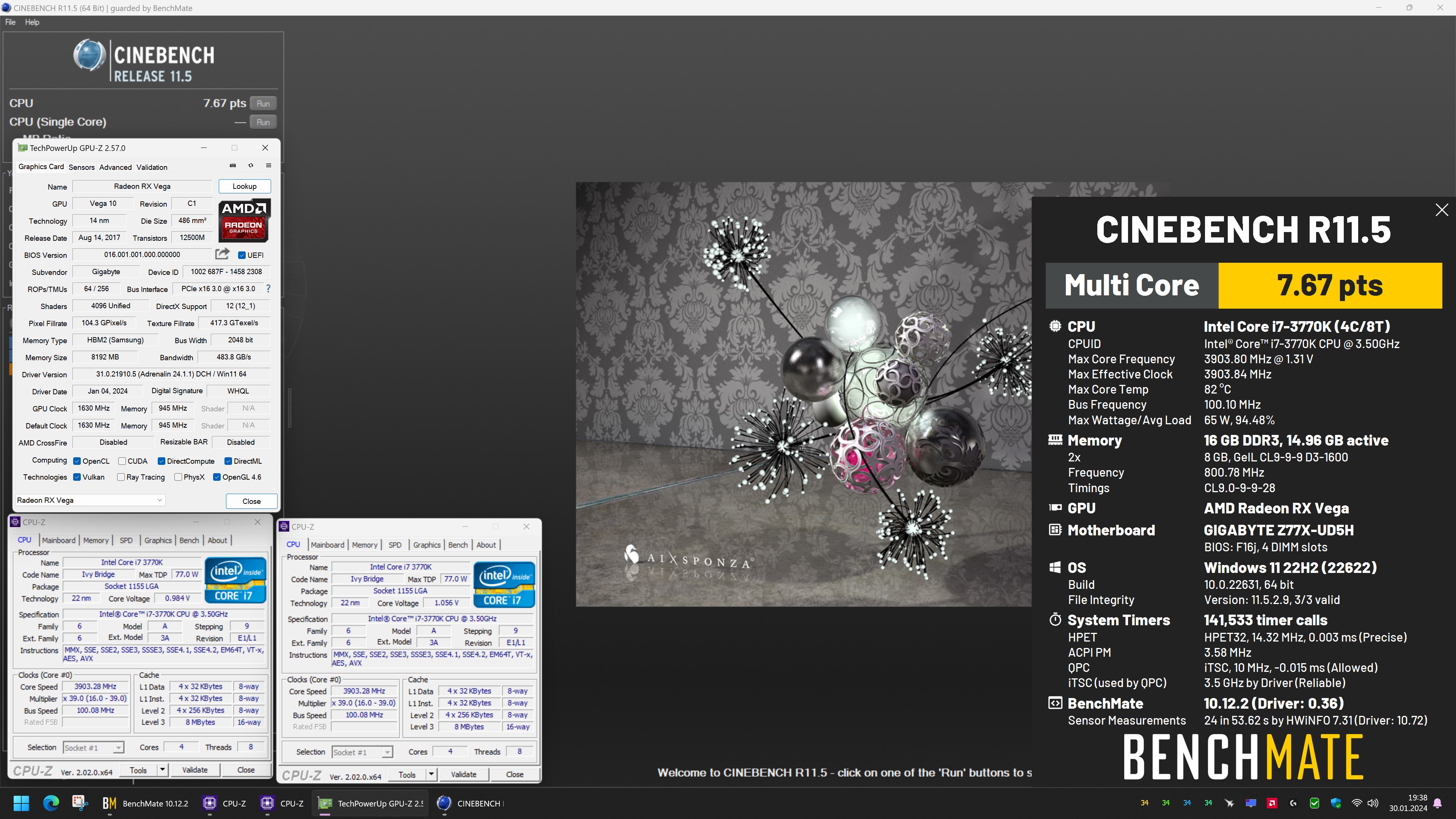This screenshot has height=819, width=1456.
Task: Run the CPU (Single Core) test
Action: point(263,122)
